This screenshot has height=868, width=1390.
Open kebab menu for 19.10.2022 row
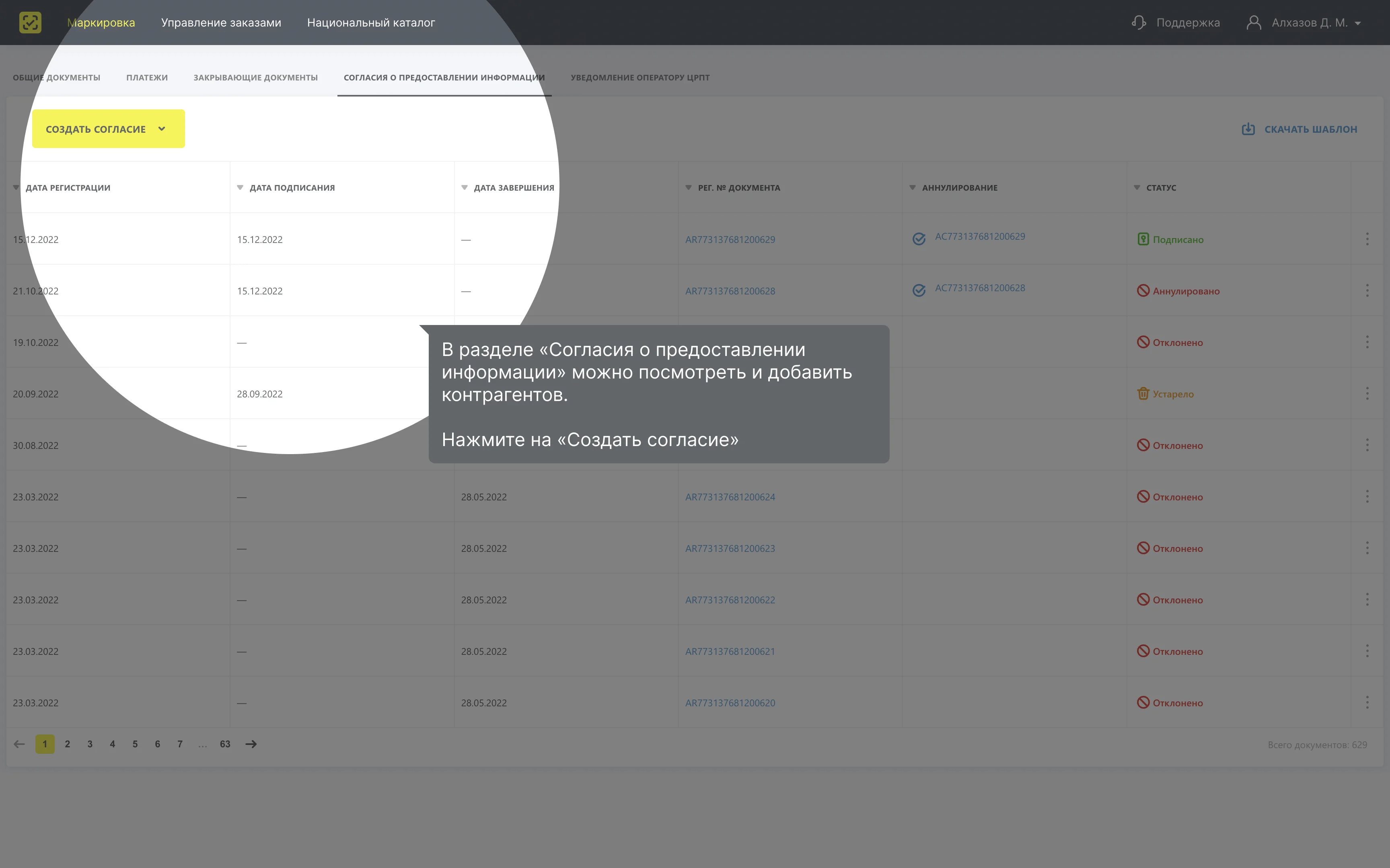[1367, 342]
